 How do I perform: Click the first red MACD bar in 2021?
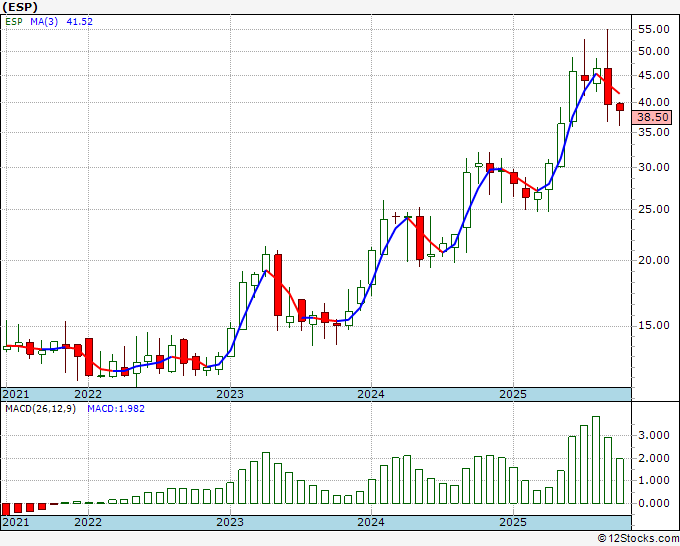6,509
